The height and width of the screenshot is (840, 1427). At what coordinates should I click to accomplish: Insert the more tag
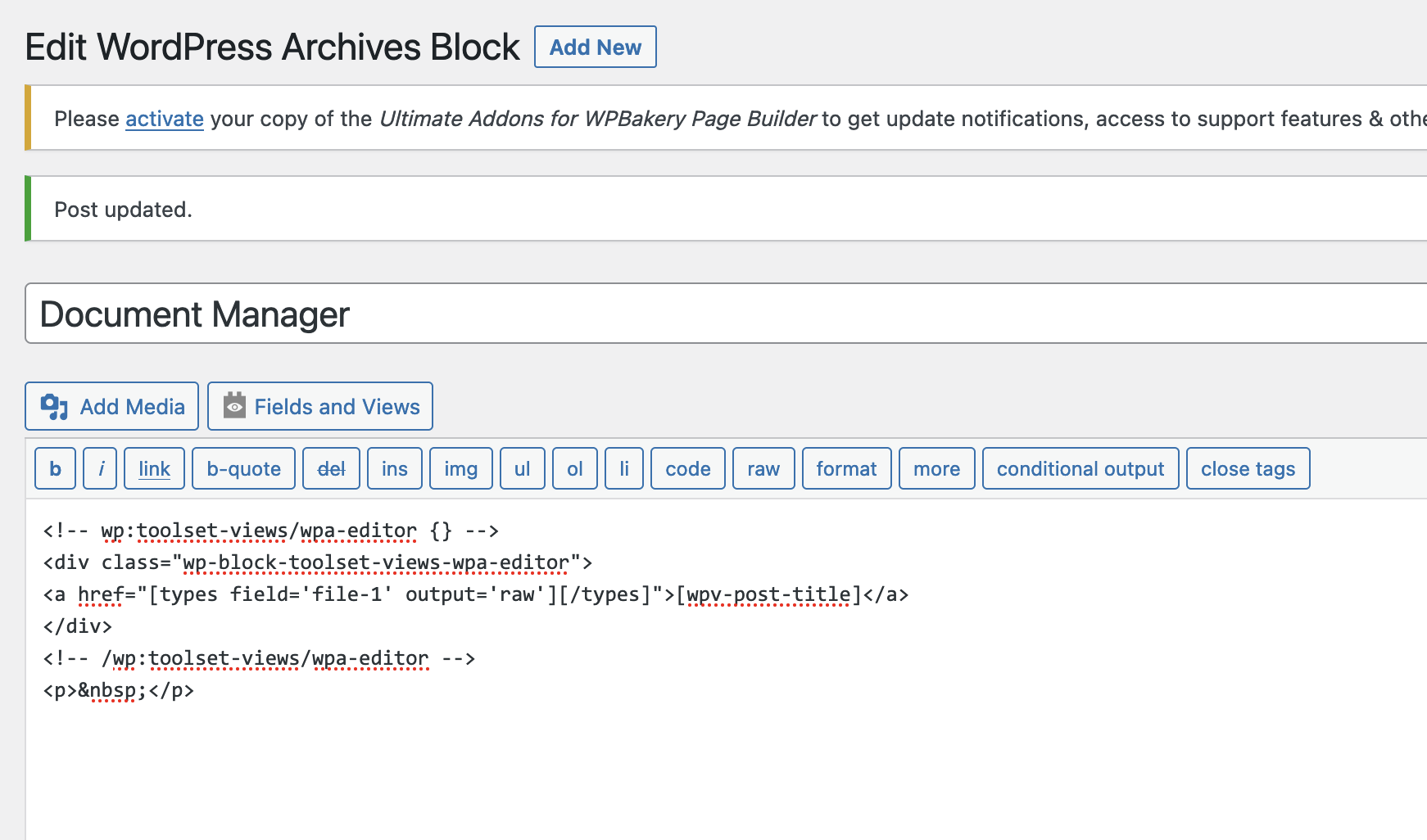click(x=937, y=468)
